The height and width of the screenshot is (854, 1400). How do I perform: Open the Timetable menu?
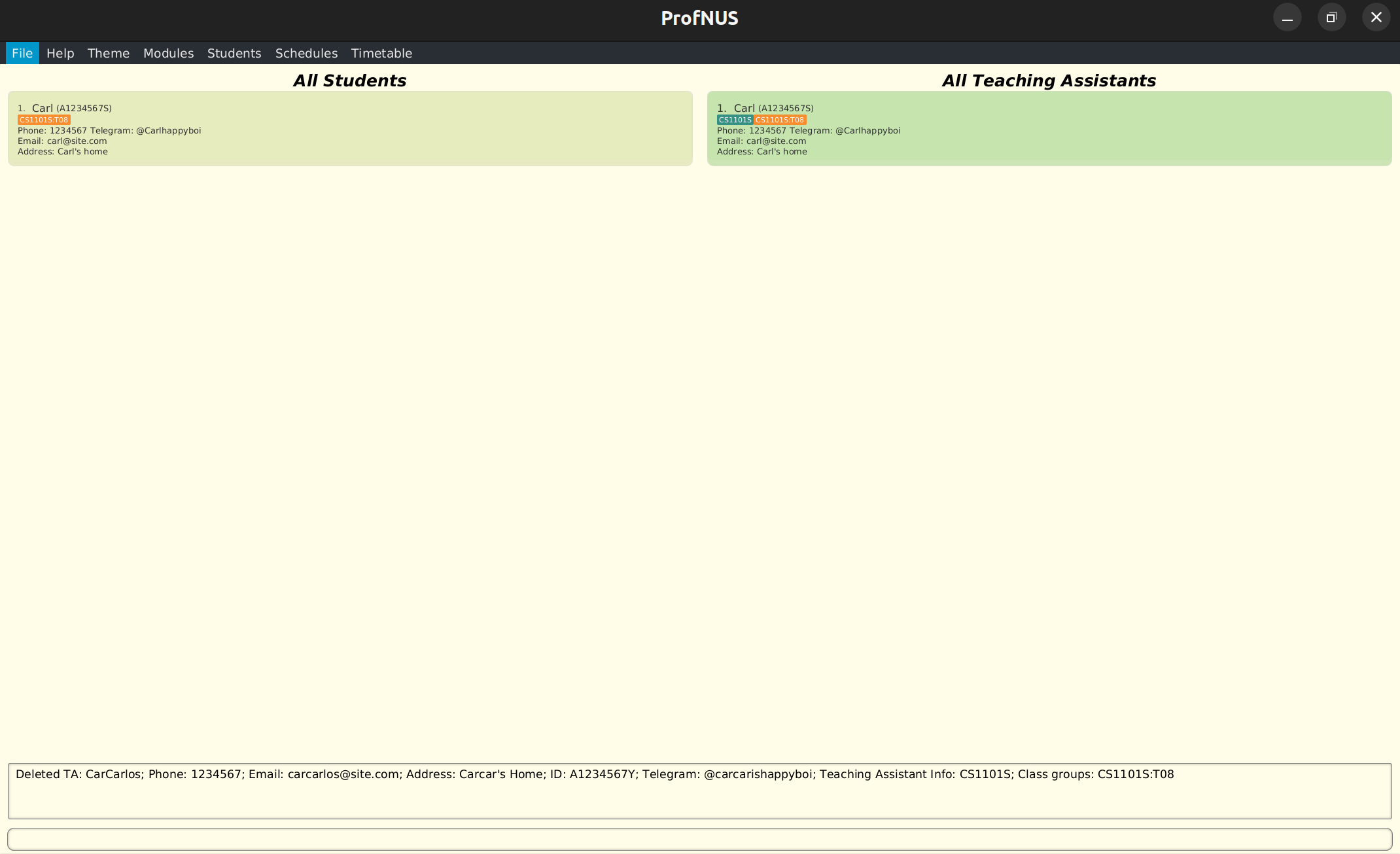[381, 53]
